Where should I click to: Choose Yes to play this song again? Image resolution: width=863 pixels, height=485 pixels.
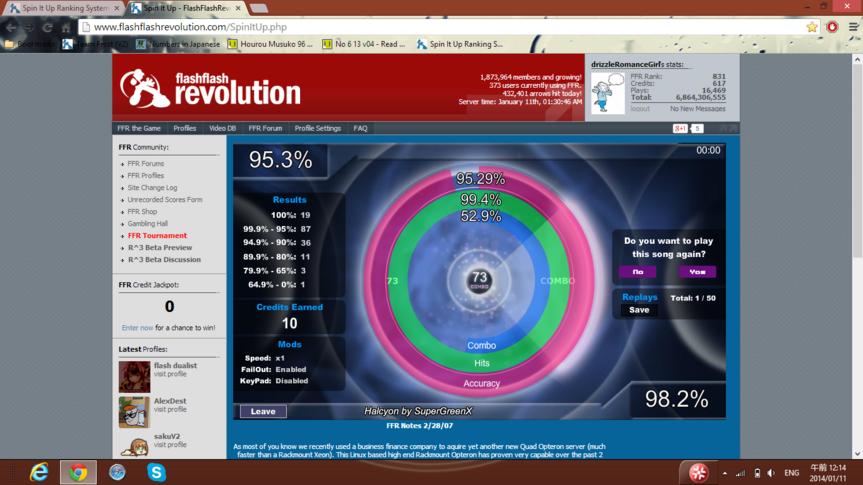(x=697, y=272)
